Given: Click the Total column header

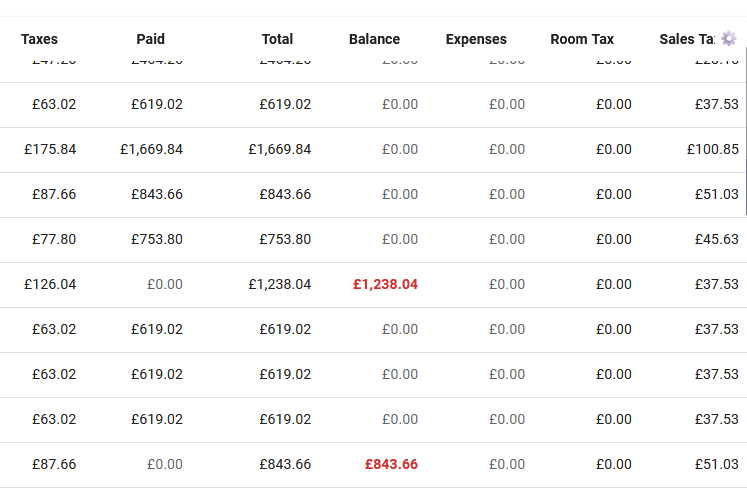Looking at the screenshot, I should click(277, 40).
